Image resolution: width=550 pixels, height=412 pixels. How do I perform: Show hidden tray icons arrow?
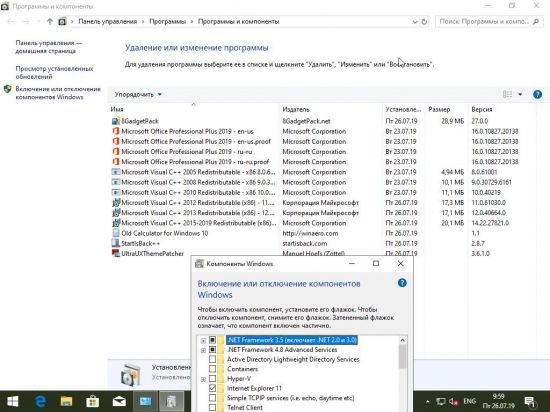(427, 401)
